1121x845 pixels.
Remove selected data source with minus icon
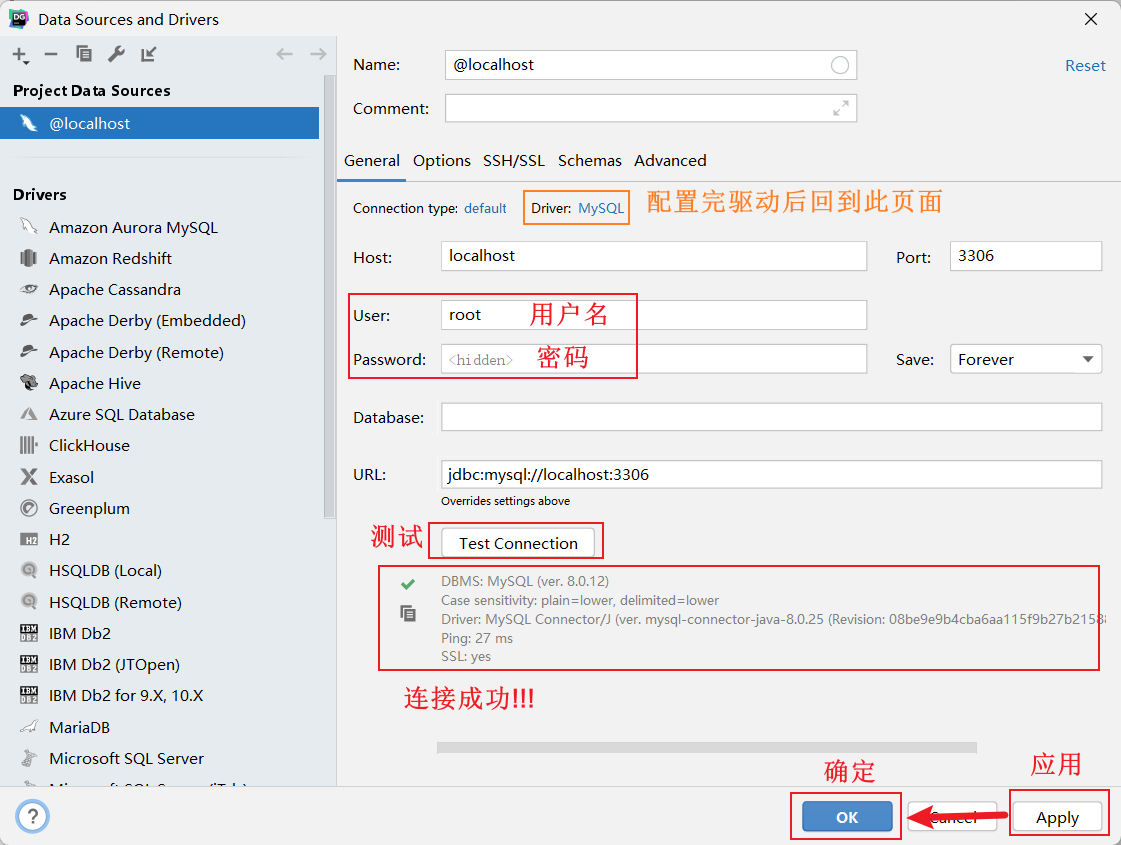point(51,54)
